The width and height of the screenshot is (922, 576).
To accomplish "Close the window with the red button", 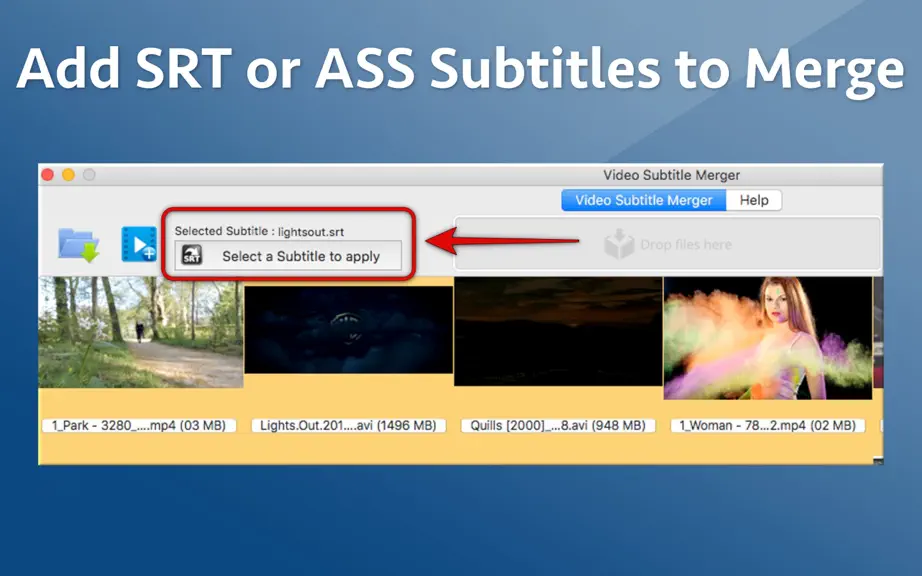I will (48, 175).
